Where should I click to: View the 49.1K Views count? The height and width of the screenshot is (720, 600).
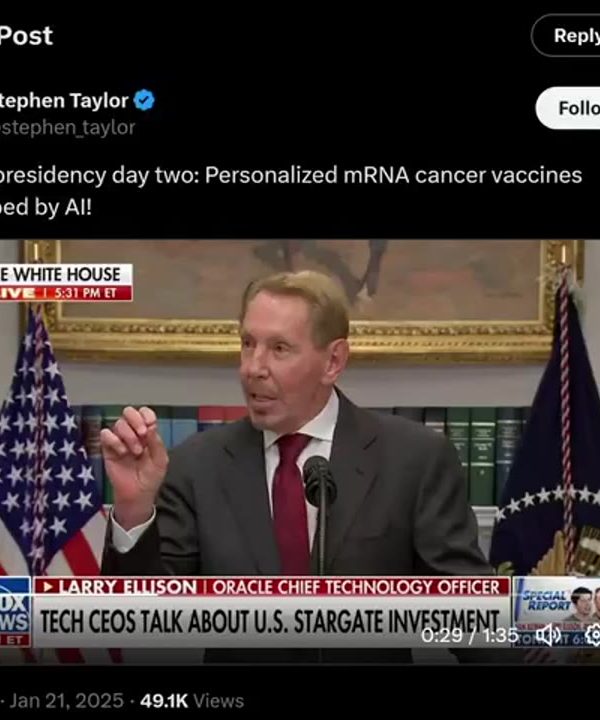(192, 701)
